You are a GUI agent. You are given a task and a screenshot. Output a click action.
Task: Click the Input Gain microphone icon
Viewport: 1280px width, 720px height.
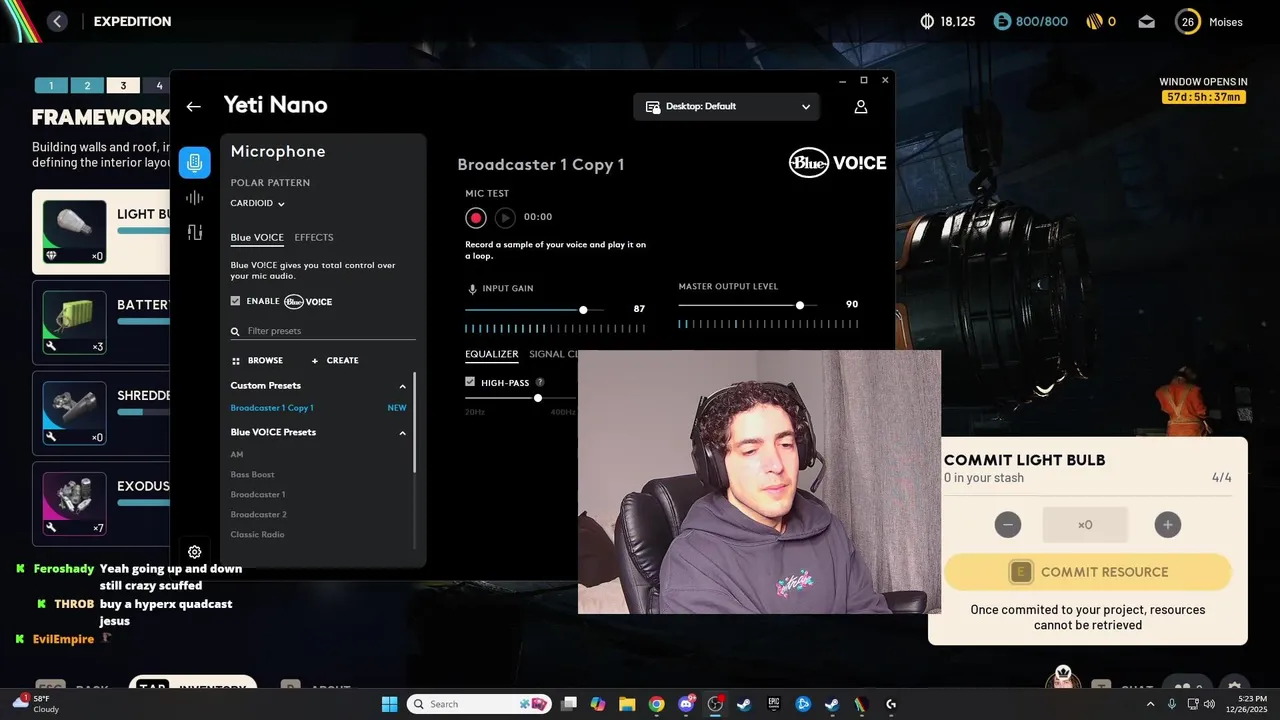tap(472, 289)
